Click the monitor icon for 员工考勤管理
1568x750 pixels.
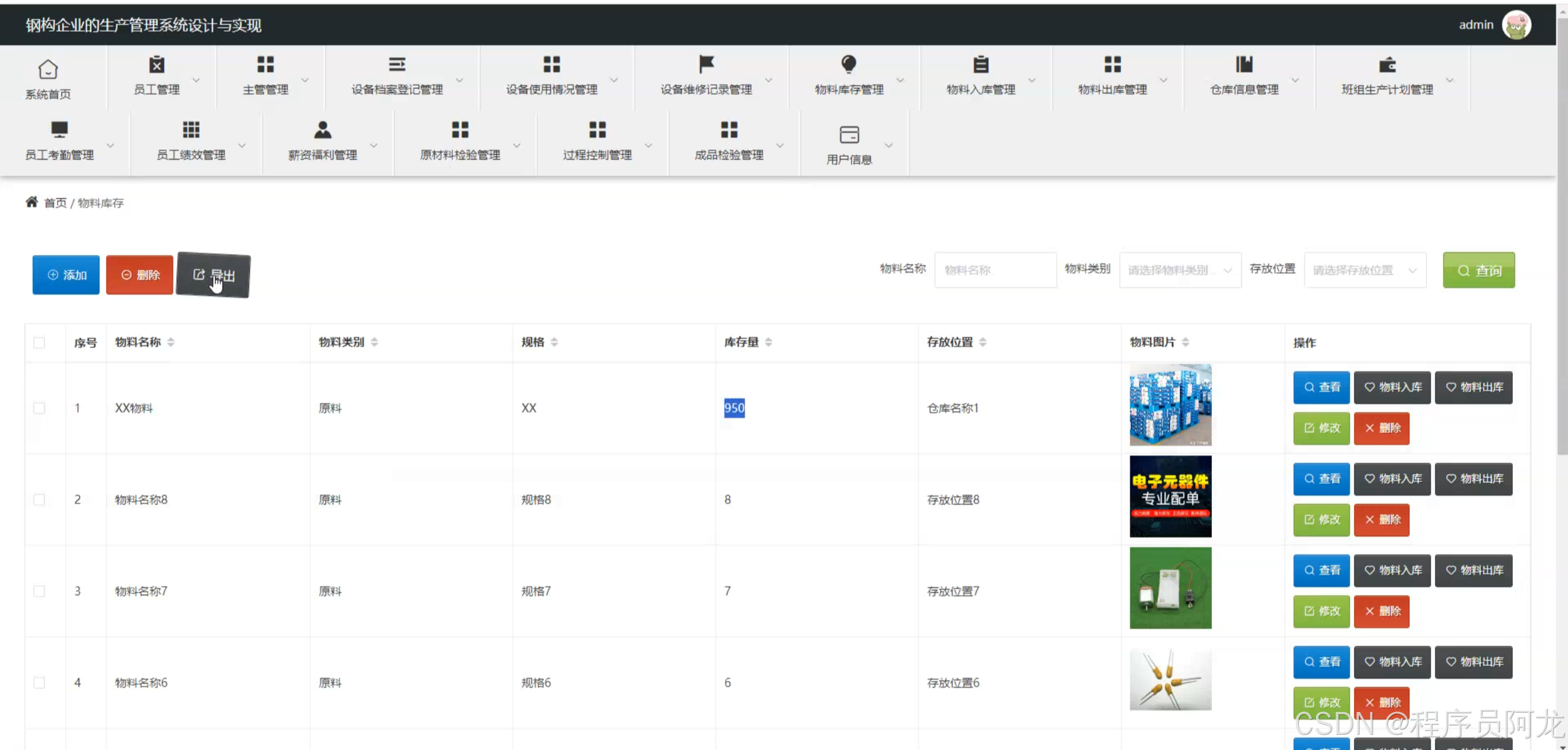pos(59,129)
